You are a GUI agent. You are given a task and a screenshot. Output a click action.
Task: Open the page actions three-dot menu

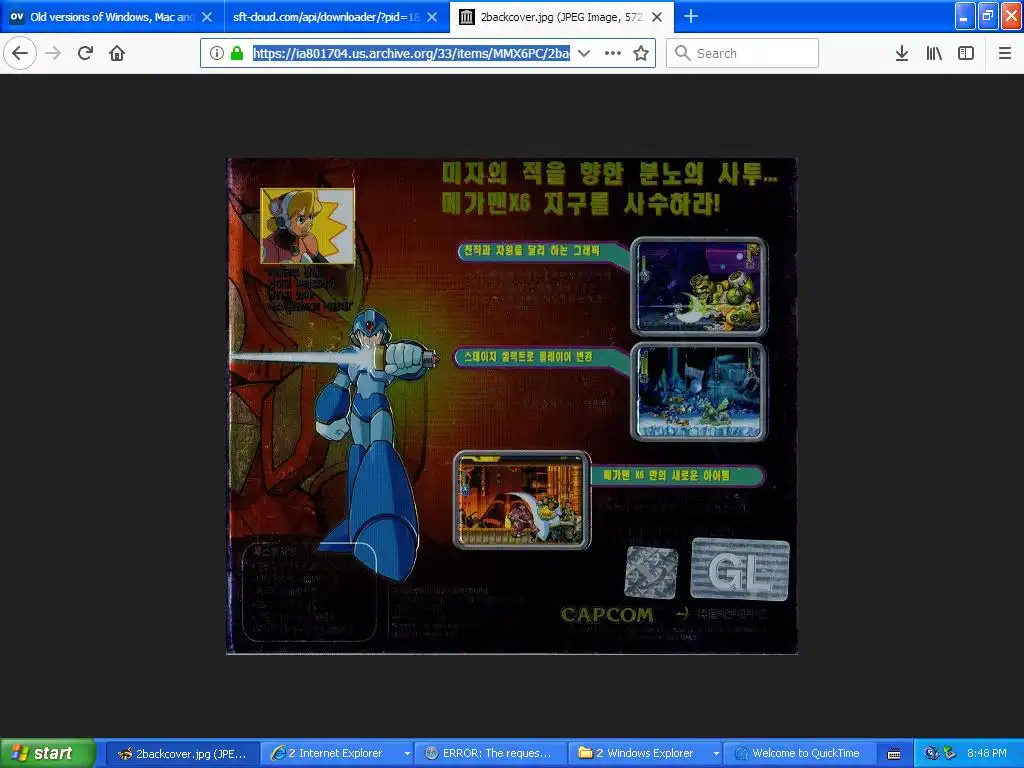613,53
